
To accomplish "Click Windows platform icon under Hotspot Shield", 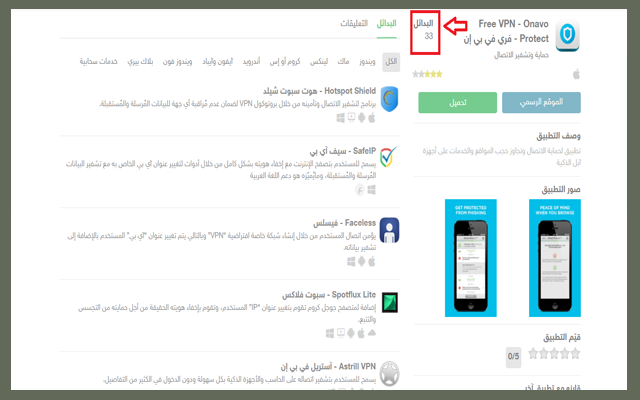I will (x=340, y=118).
